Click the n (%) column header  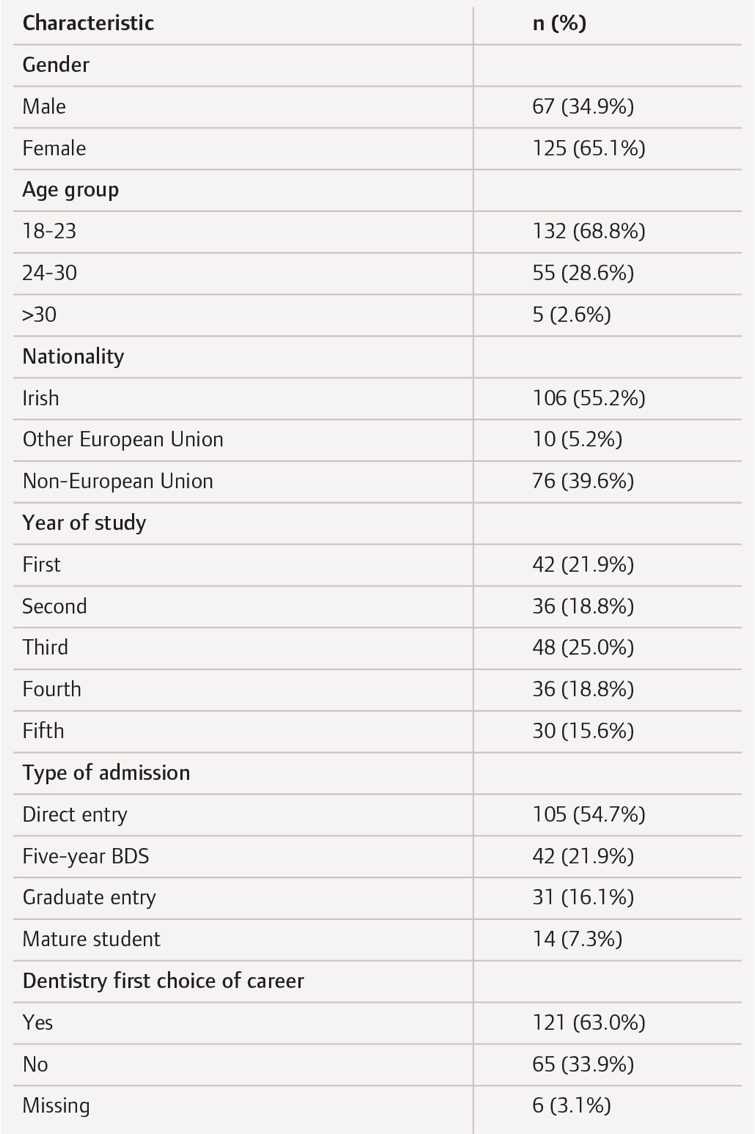(x=559, y=23)
